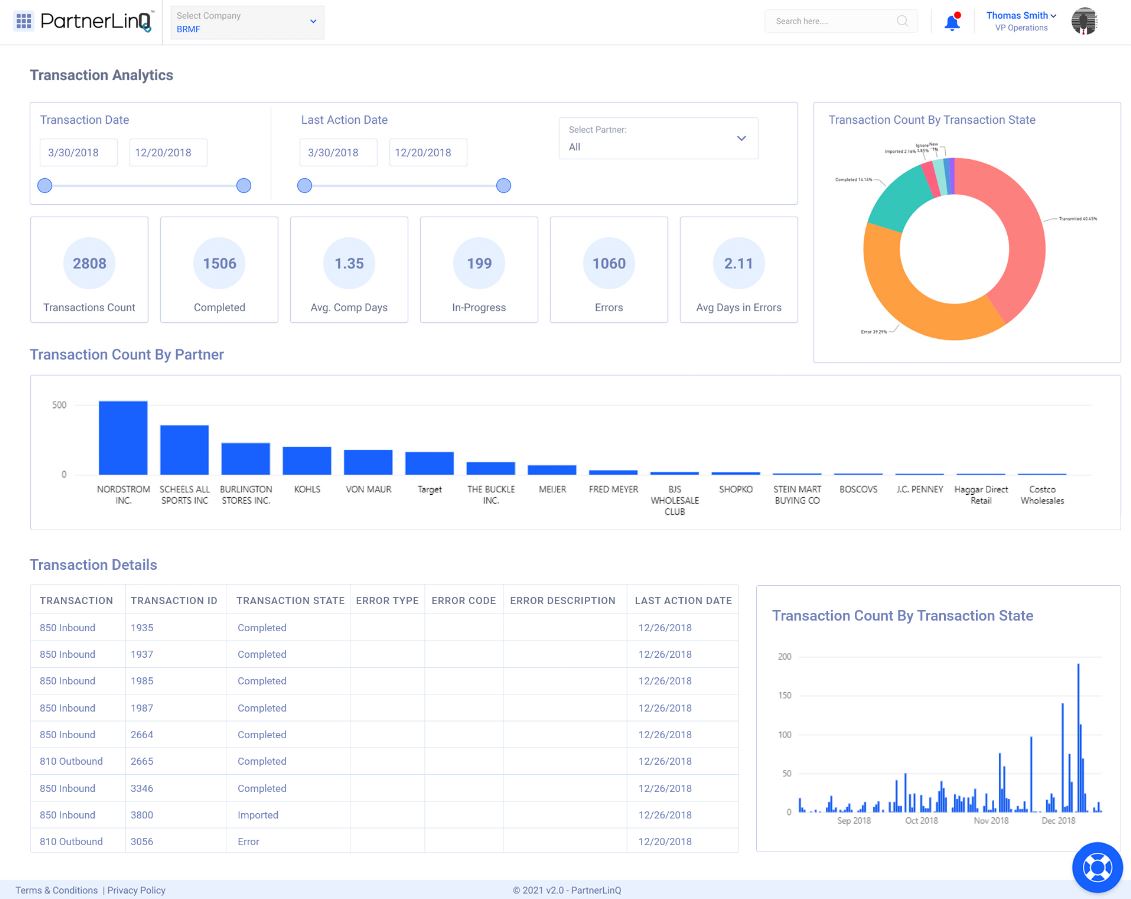Open the Privacy Policy link
Image resolution: width=1131 pixels, height=899 pixels.
point(137,890)
